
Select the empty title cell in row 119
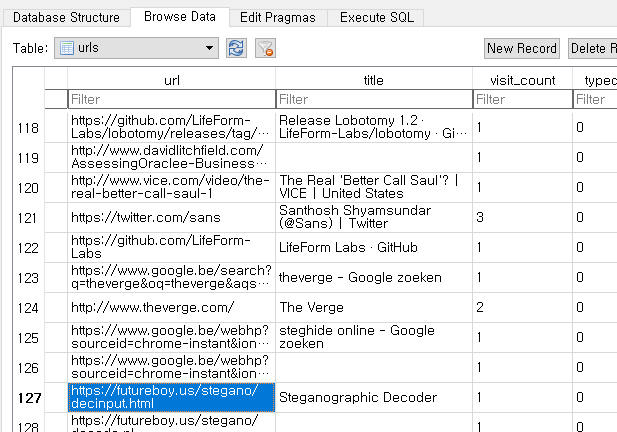(x=374, y=158)
